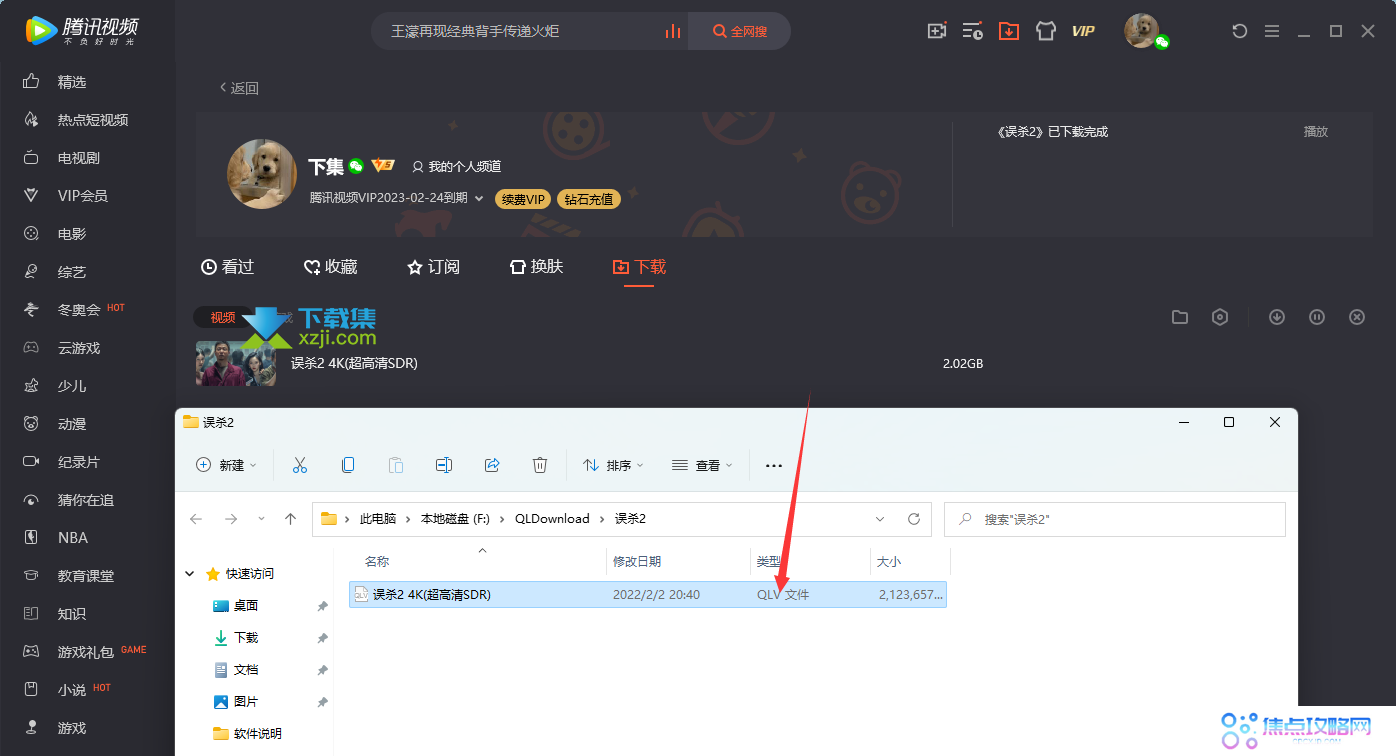Open 纪录片 in the sidebar

click(x=78, y=462)
